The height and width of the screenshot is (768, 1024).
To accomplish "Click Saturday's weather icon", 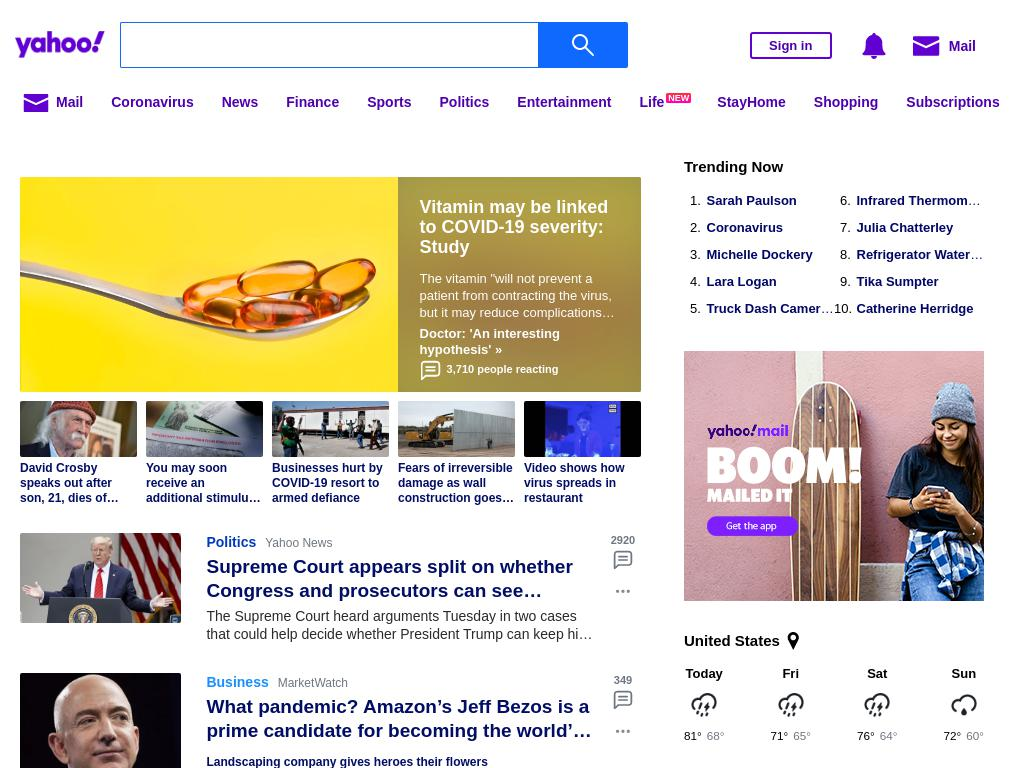I will point(876,705).
